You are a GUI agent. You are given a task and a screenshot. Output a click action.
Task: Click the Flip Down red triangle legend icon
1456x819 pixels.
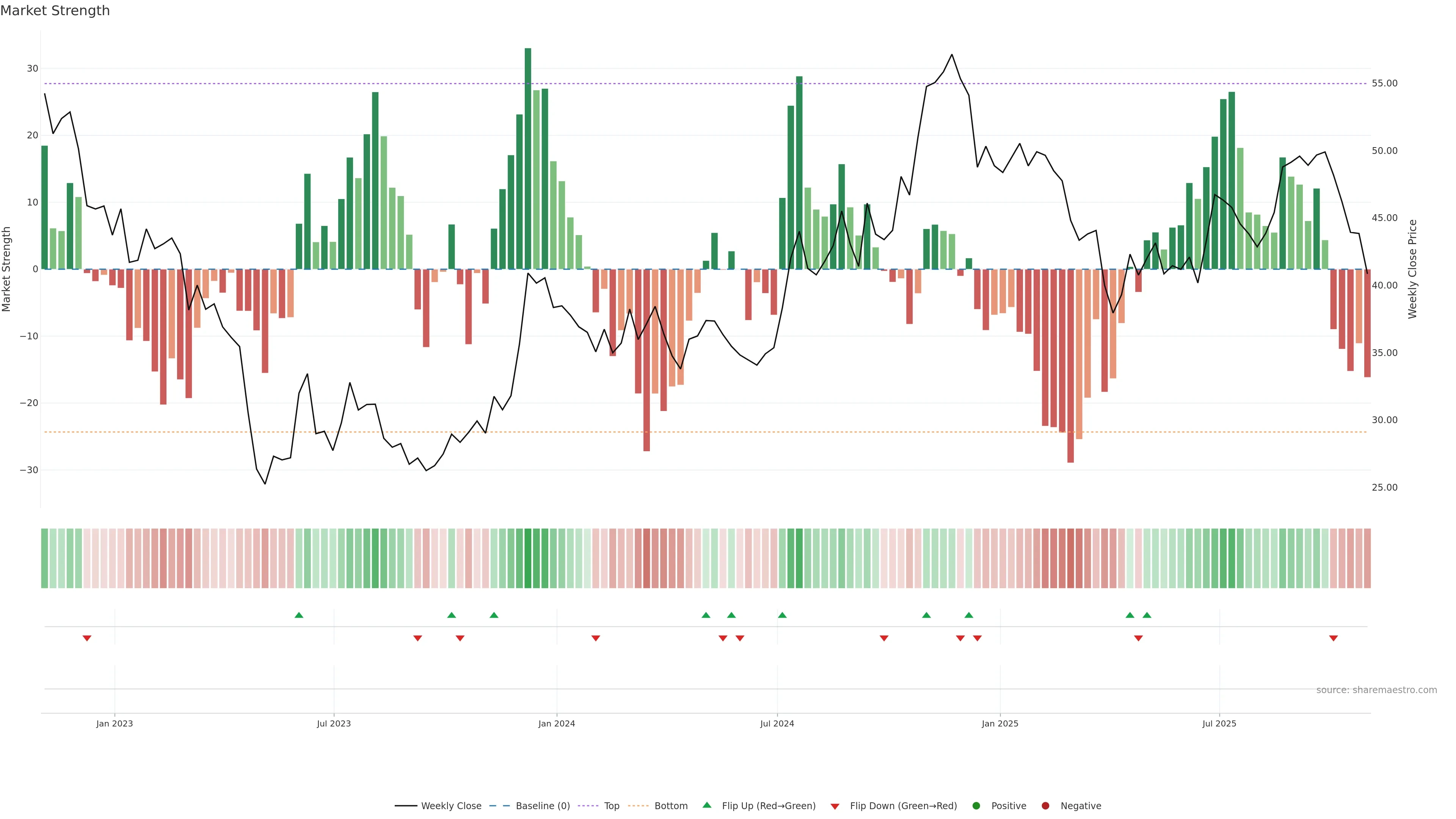point(835,806)
